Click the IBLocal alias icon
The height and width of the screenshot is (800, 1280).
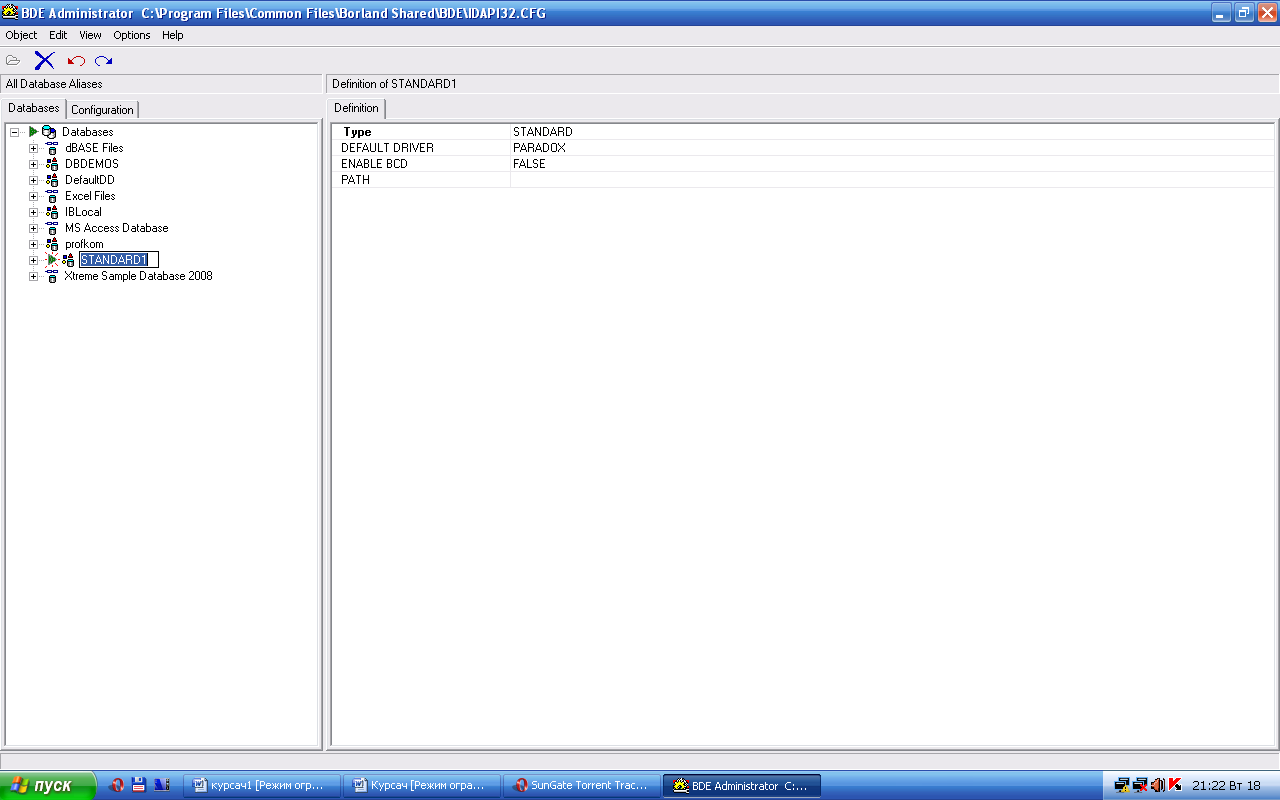tap(52, 212)
